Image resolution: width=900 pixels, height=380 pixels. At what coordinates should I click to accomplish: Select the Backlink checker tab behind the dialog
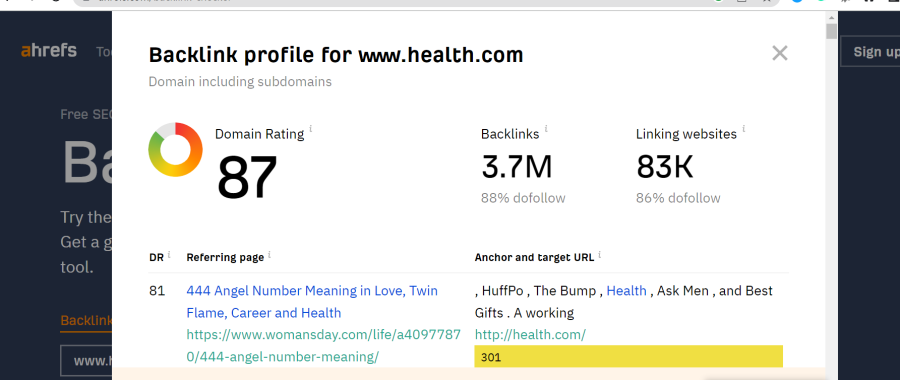[86, 320]
